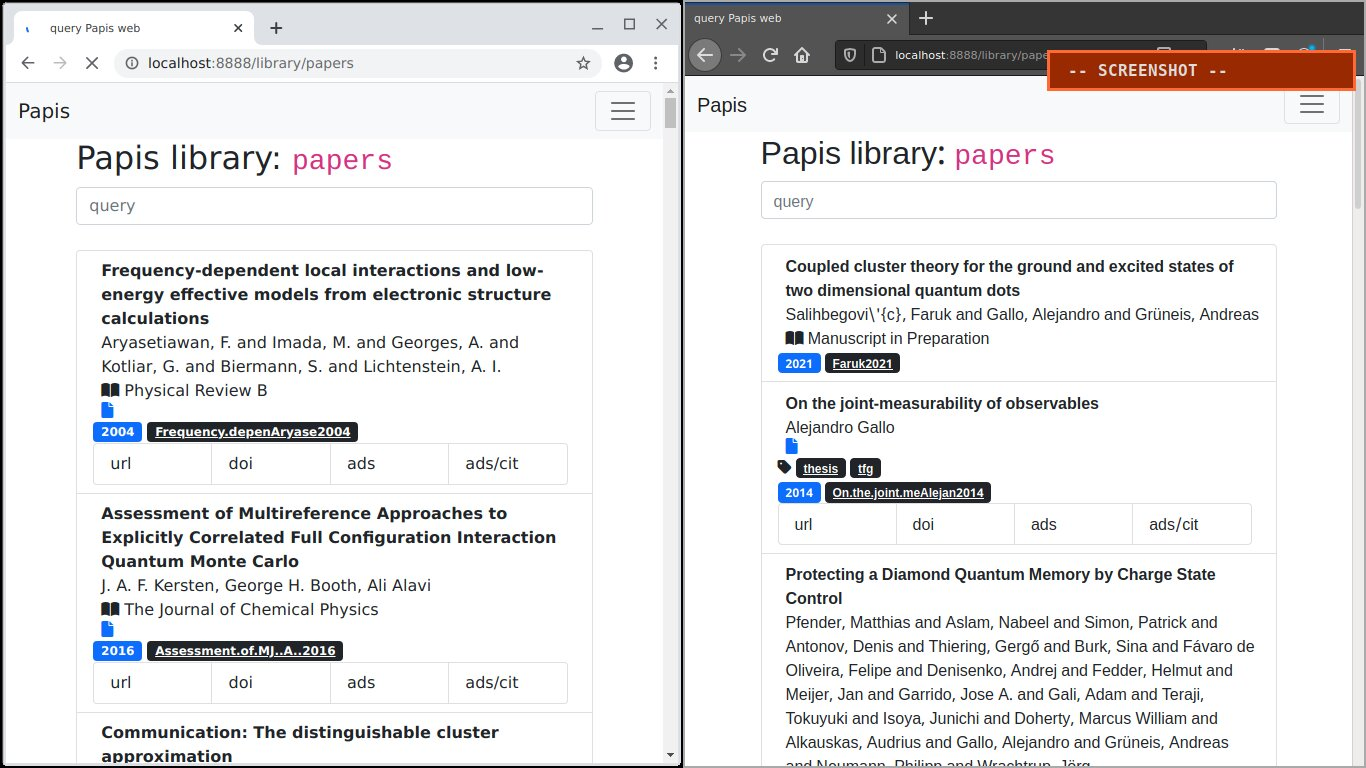The width and height of the screenshot is (1366, 768).
Task: Click the bookmark star in the Chrome address bar
Action: point(582,62)
